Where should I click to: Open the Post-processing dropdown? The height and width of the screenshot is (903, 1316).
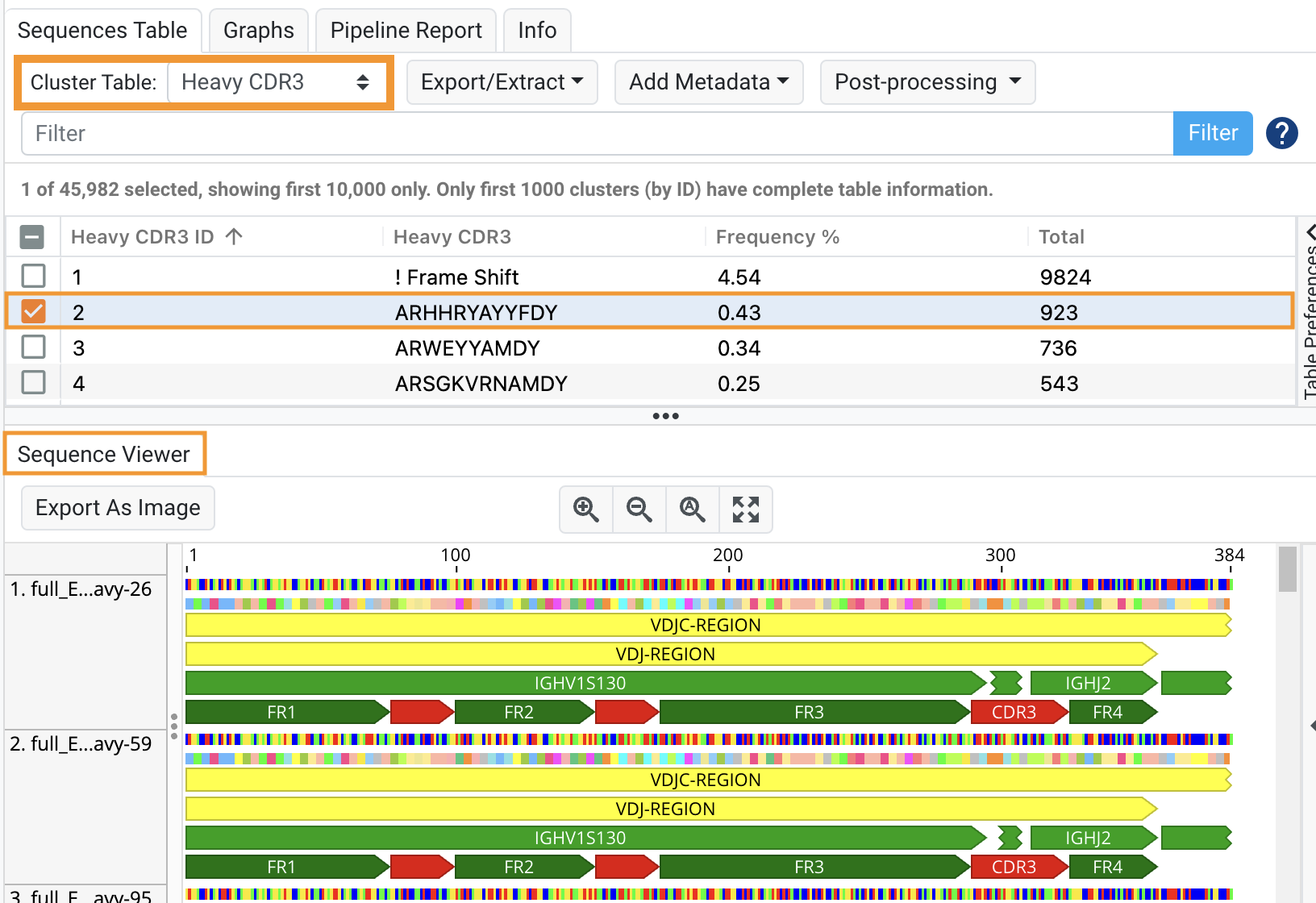click(927, 82)
